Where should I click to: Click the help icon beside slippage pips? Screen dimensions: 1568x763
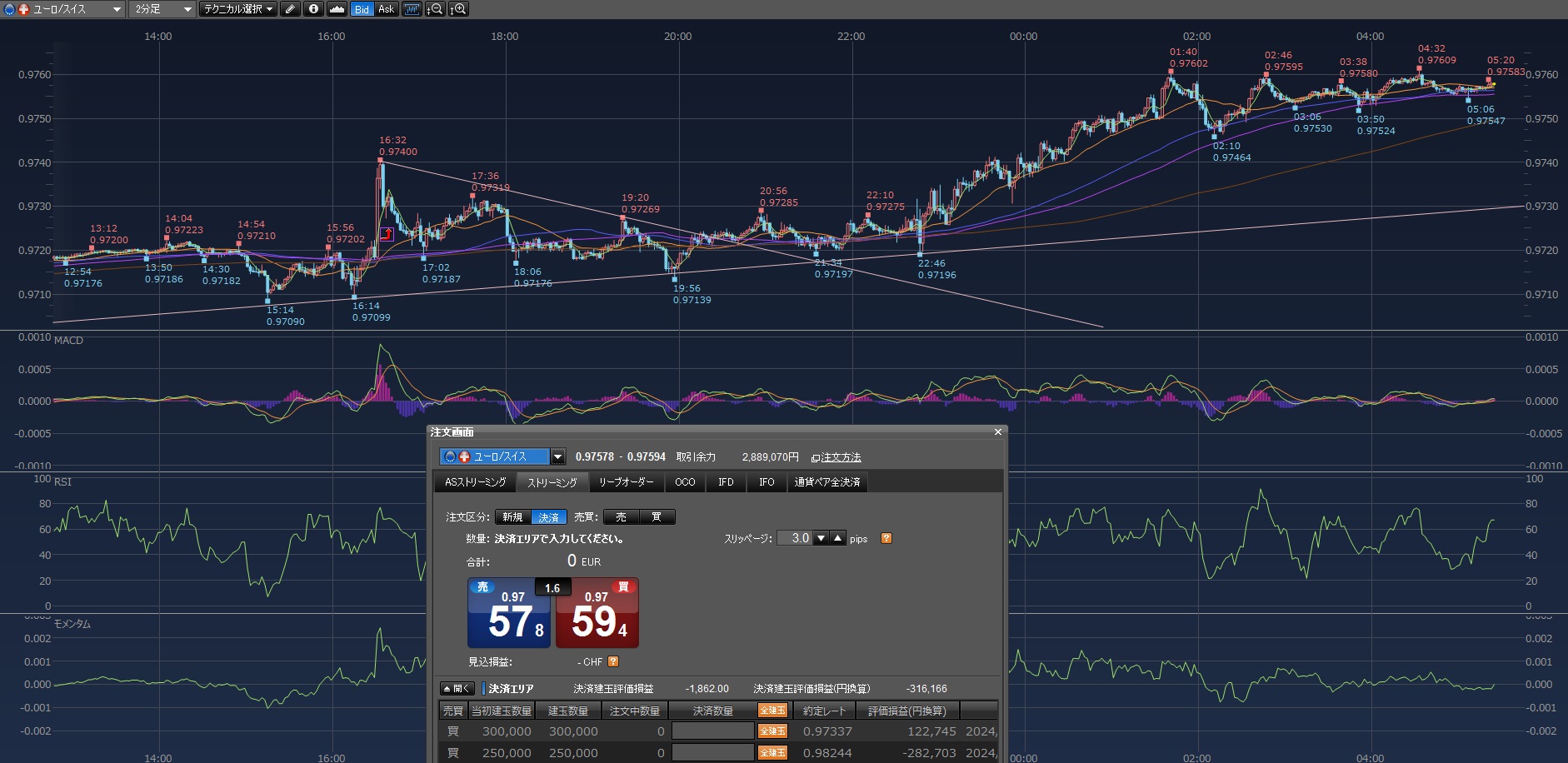tap(886, 538)
